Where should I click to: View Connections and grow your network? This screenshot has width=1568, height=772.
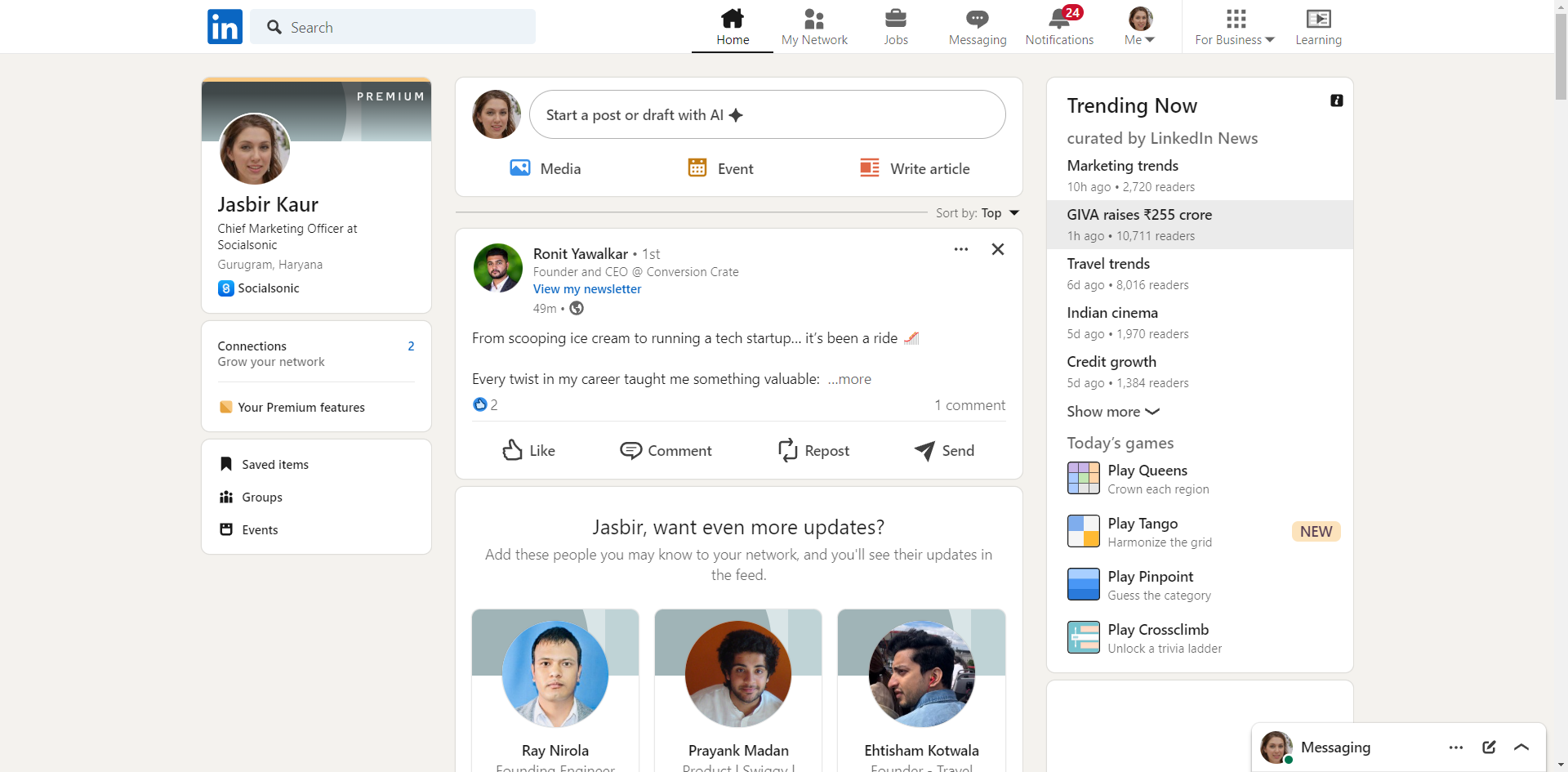(x=316, y=354)
